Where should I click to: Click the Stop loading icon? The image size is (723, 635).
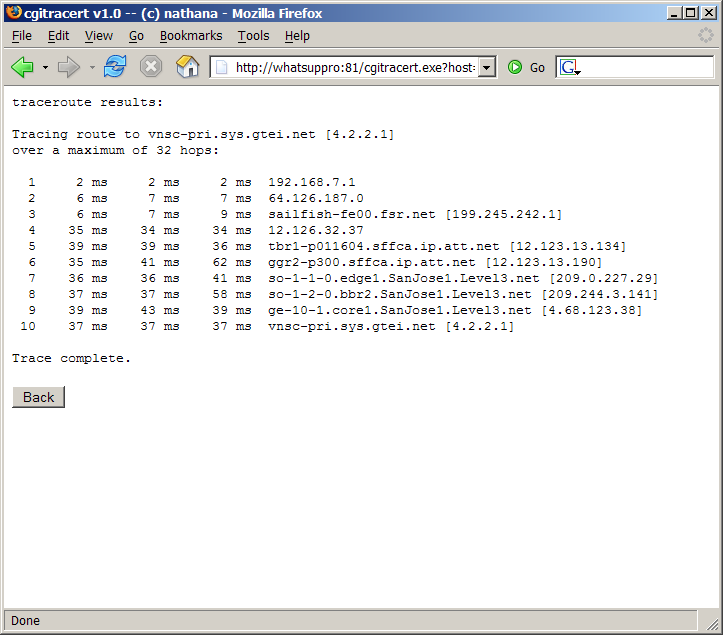[x=150, y=67]
